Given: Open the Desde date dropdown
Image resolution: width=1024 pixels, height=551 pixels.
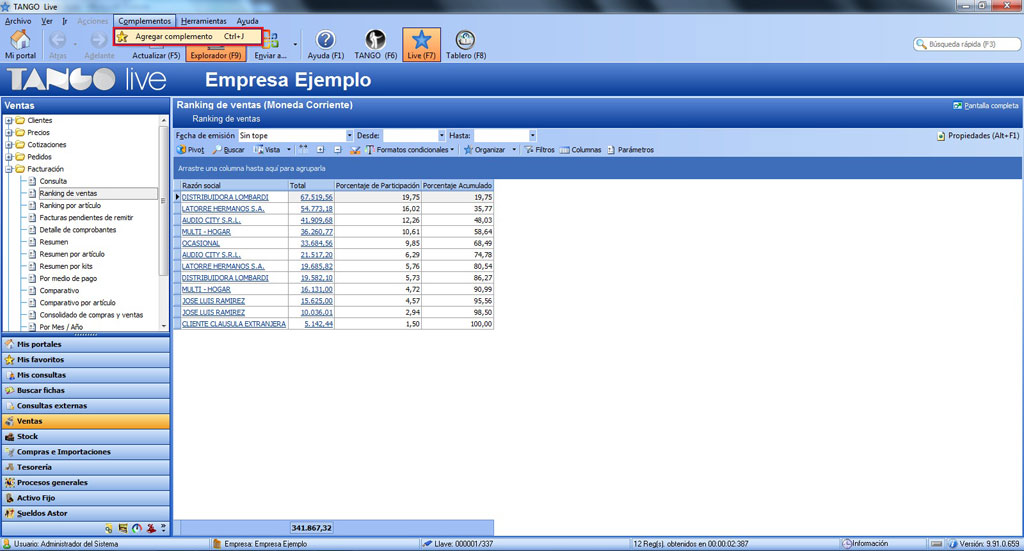Looking at the screenshot, I should tap(442, 135).
